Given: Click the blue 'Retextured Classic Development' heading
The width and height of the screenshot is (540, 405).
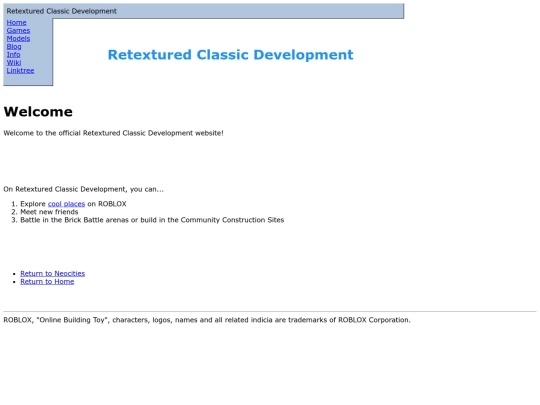Looking at the screenshot, I should [230, 55].
